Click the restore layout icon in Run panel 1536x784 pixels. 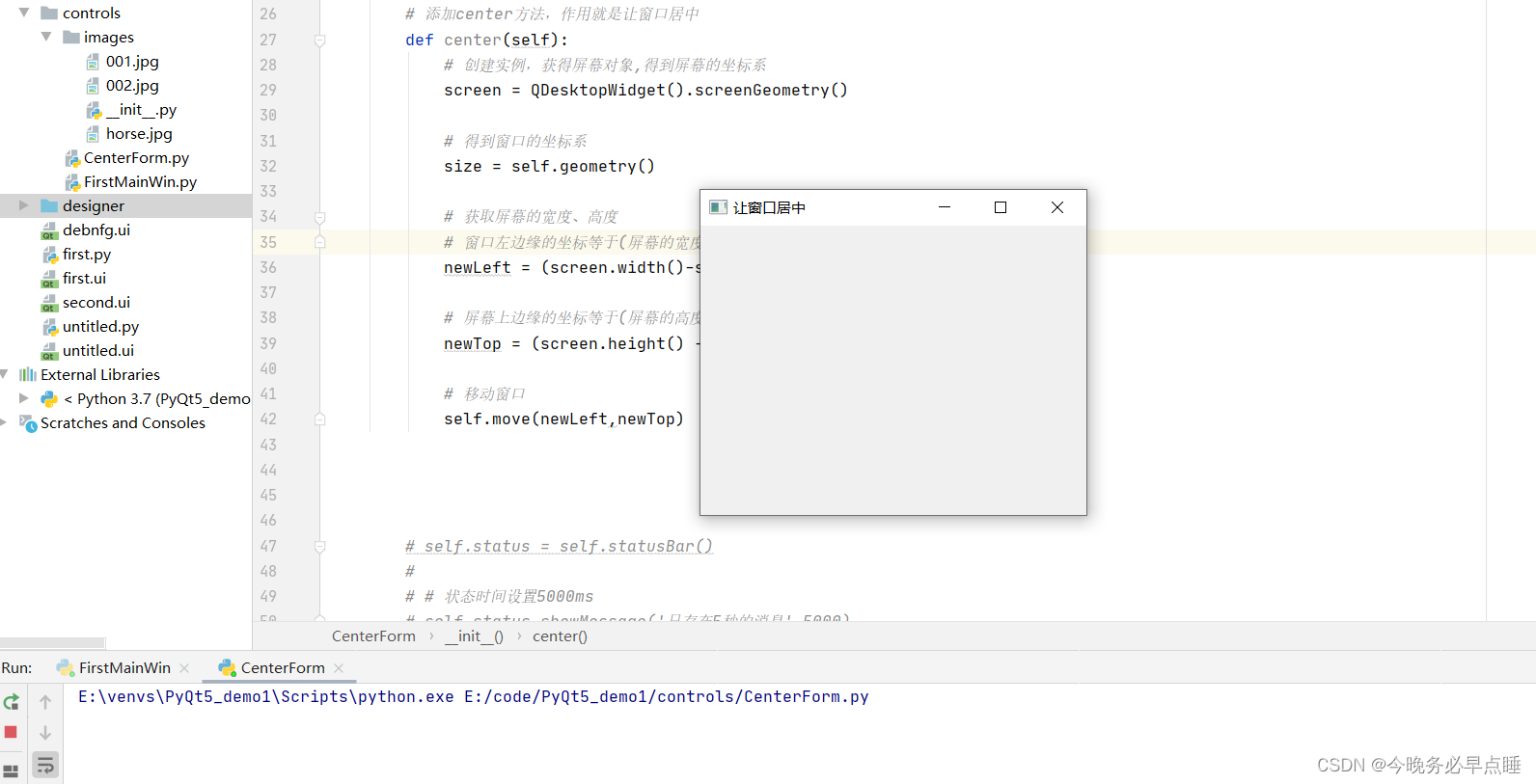pos(11,771)
